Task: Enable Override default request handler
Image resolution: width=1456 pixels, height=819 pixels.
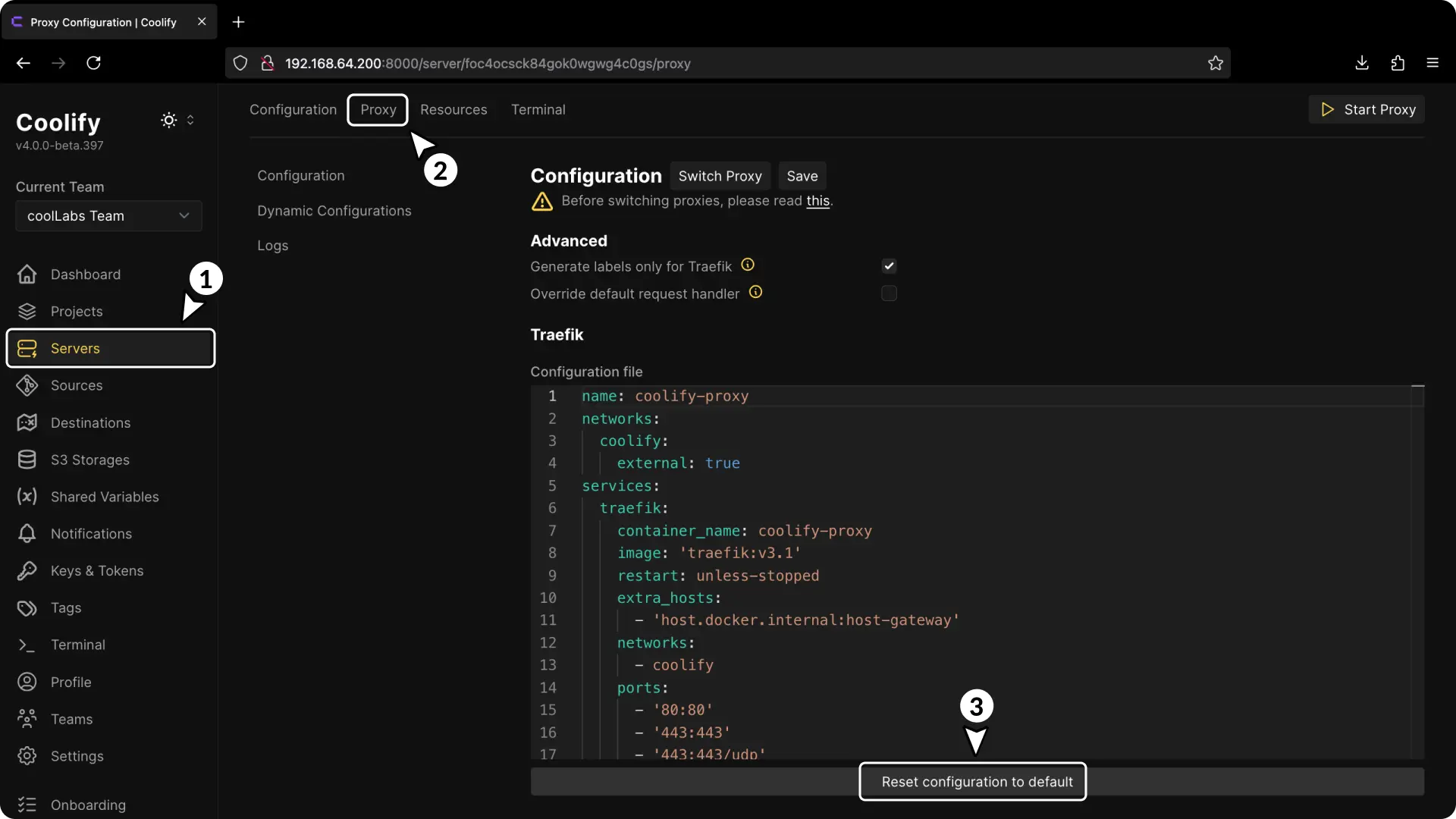Action: [889, 293]
